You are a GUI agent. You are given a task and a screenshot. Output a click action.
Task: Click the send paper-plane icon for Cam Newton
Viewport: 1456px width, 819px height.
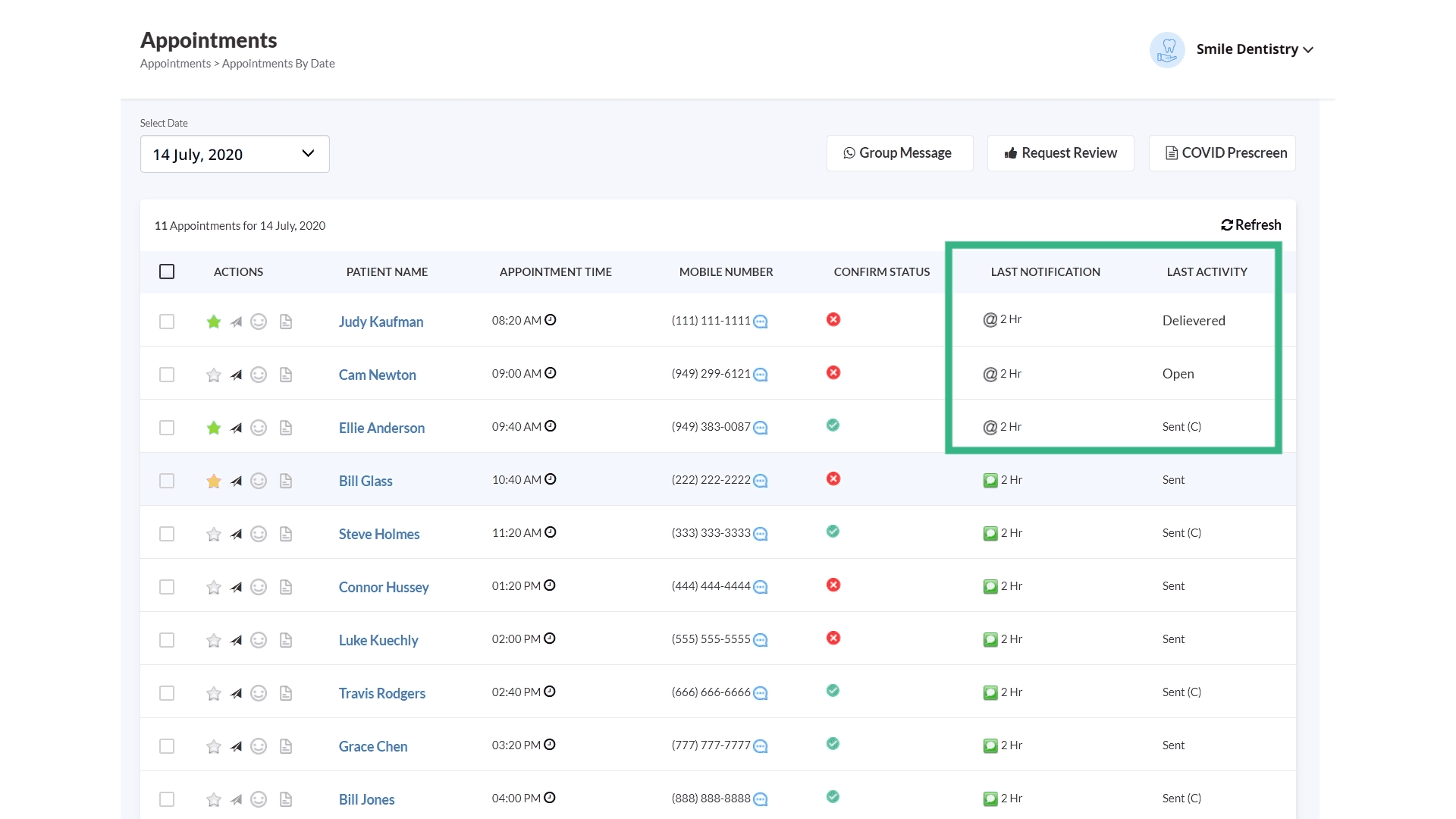click(x=237, y=375)
